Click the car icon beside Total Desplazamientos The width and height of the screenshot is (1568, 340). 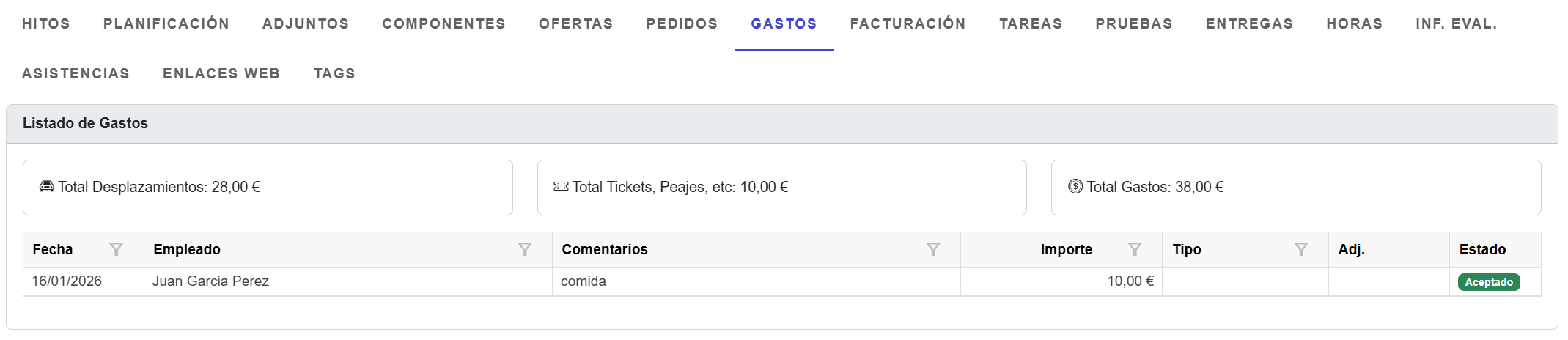[47, 187]
